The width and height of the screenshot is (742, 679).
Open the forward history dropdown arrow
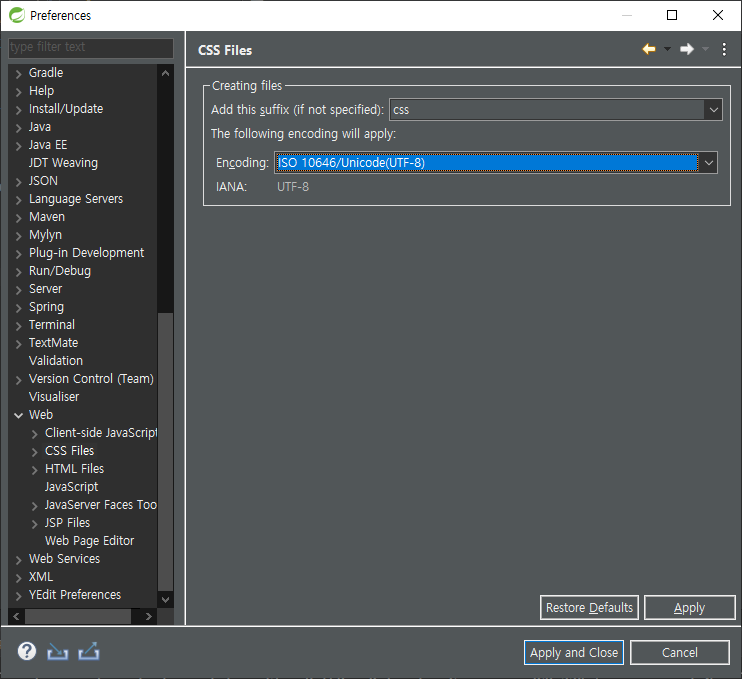click(x=705, y=49)
